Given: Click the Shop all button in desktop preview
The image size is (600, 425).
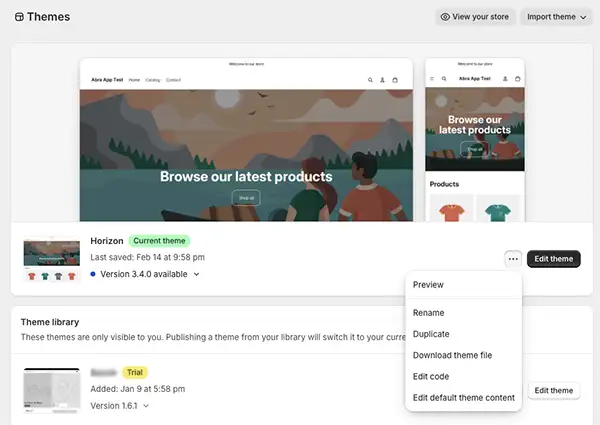Looking at the screenshot, I should pyautogui.click(x=246, y=198).
